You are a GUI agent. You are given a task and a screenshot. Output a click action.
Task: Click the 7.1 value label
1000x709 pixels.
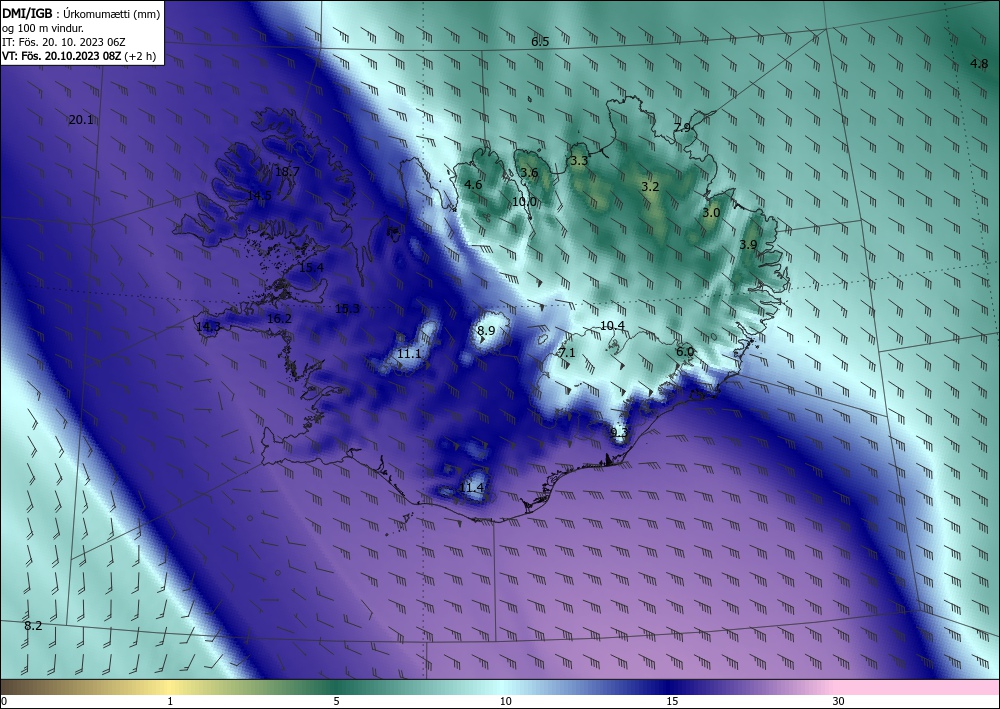click(567, 353)
